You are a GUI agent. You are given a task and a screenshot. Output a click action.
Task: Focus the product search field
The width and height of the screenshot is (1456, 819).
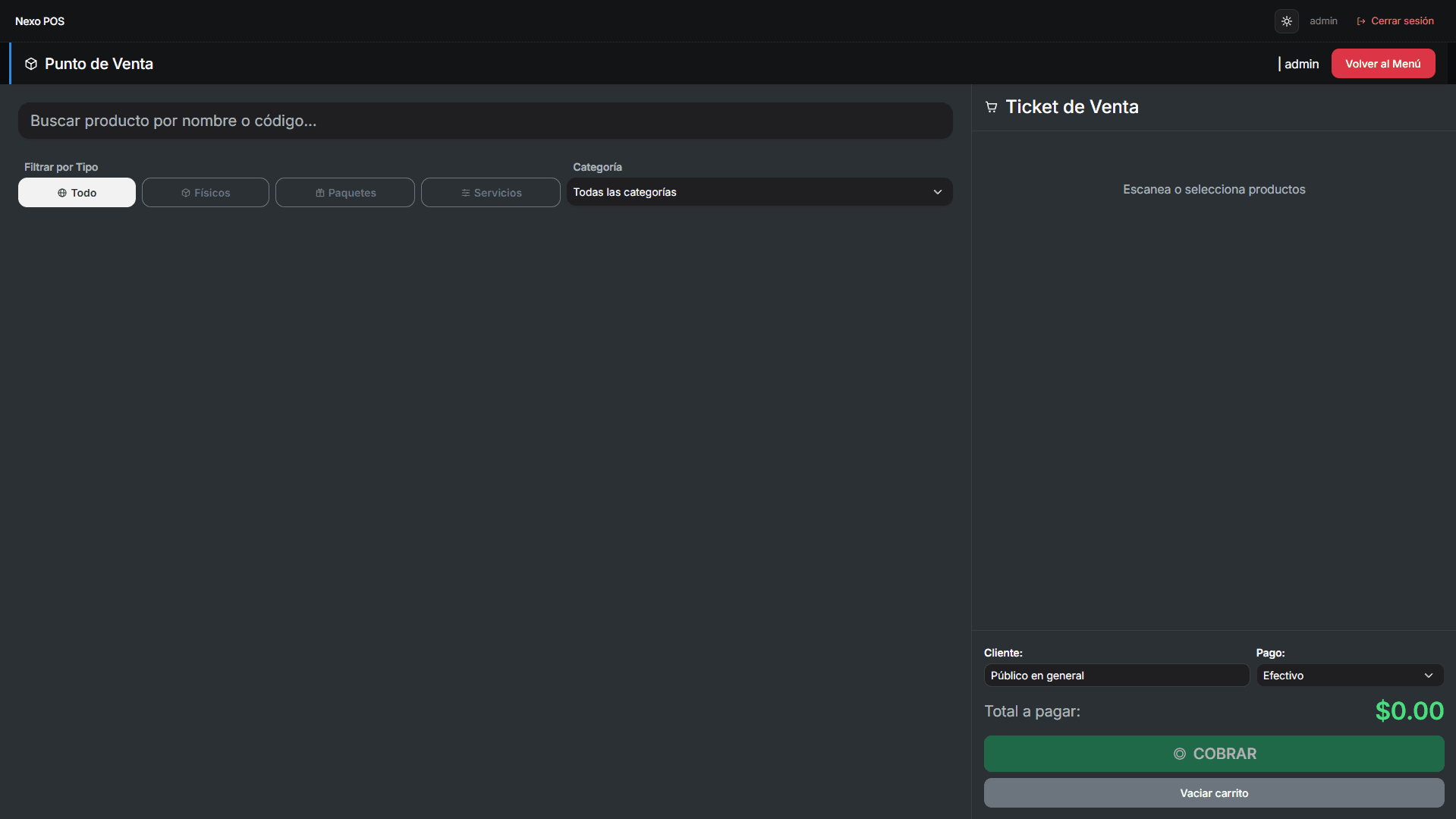[x=486, y=121]
